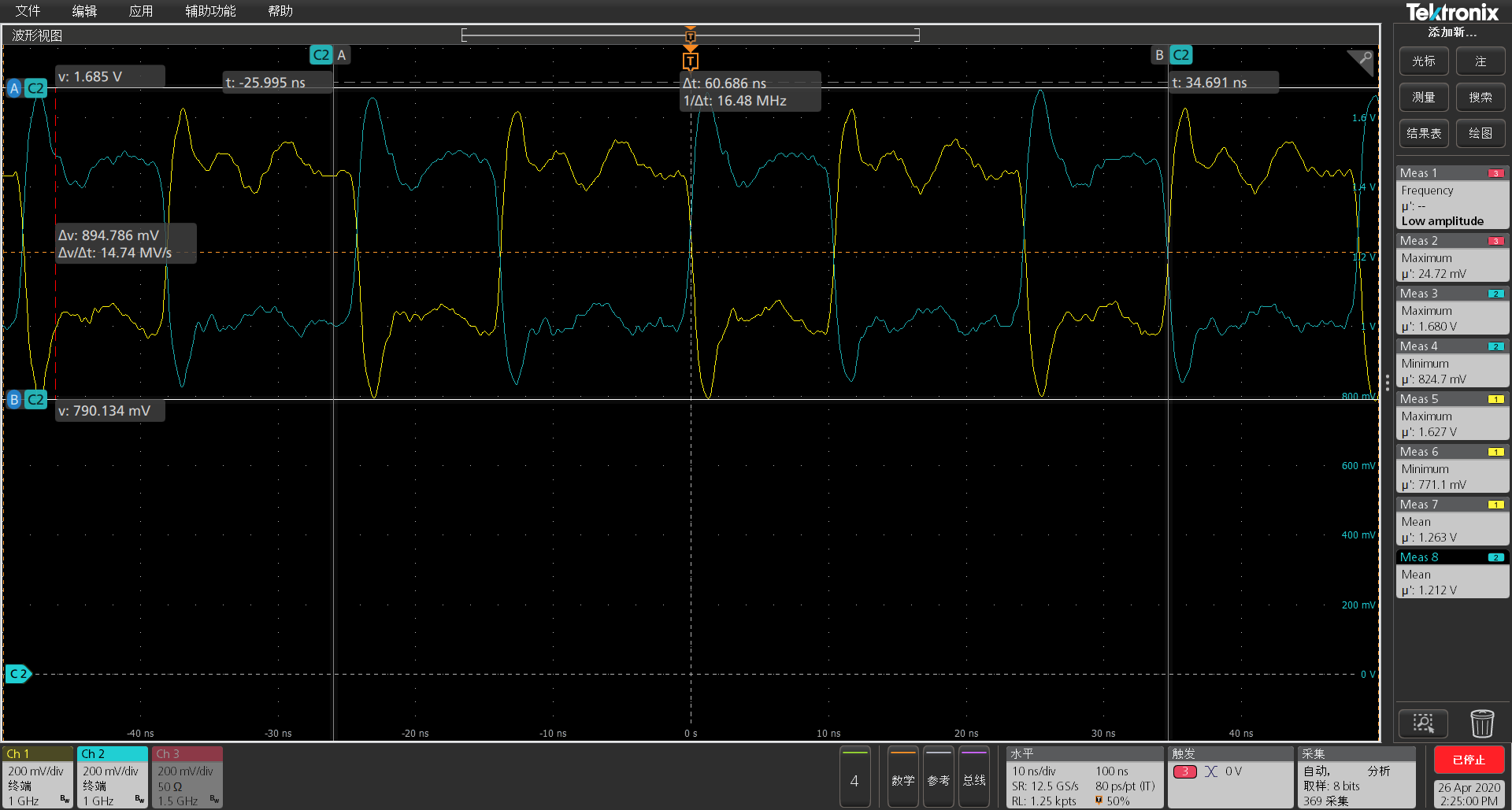Add channel 4 button

854,777
